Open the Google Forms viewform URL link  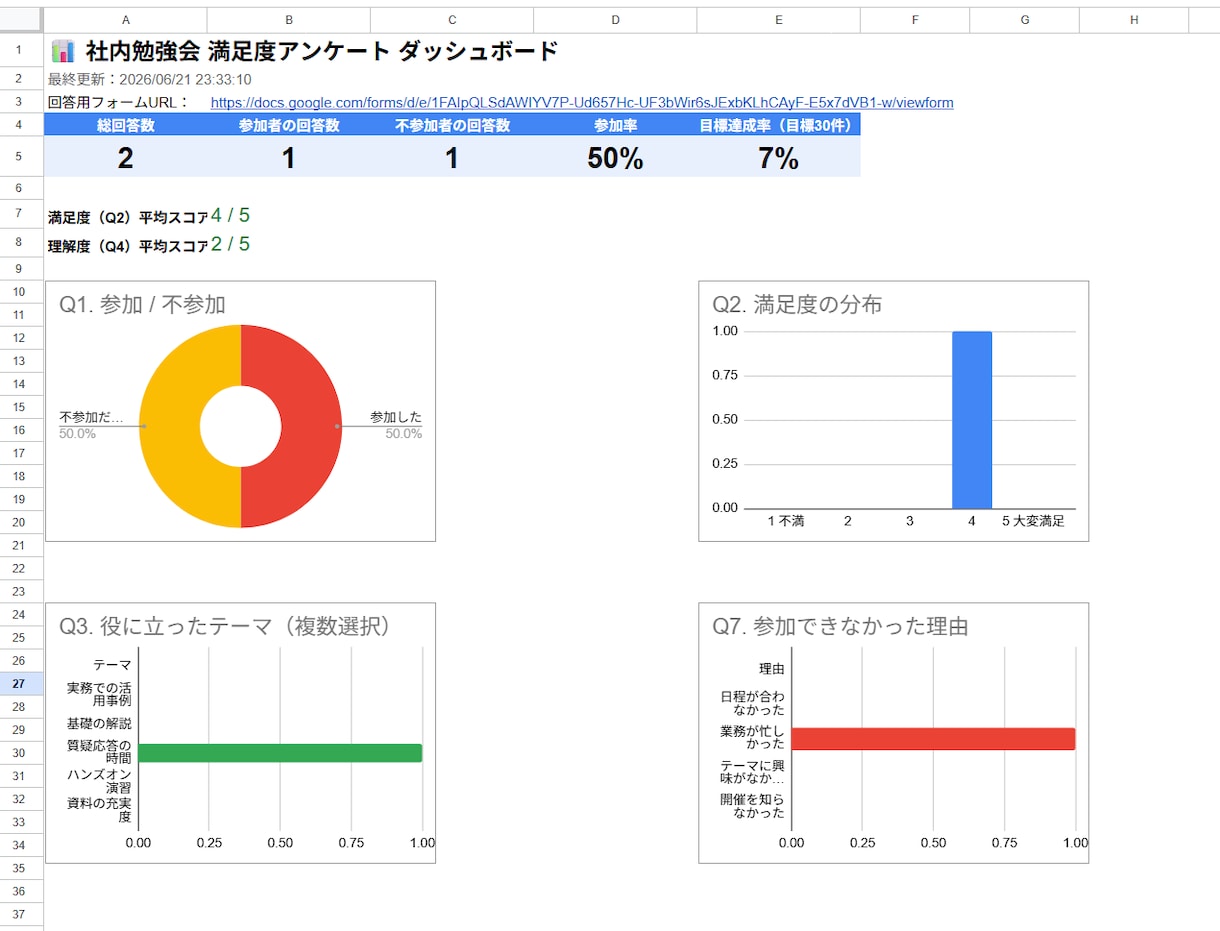[x=582, y=102]
